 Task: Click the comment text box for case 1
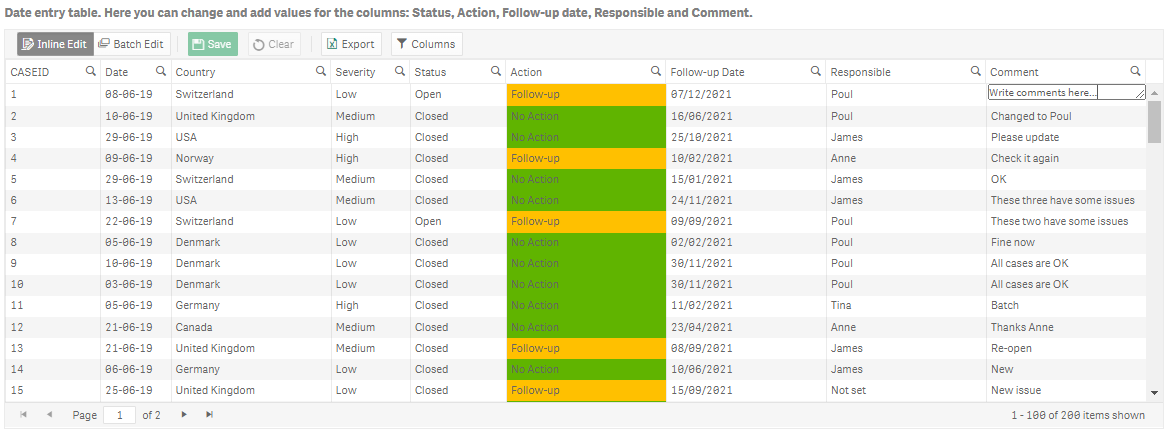tap(1066, 92)
